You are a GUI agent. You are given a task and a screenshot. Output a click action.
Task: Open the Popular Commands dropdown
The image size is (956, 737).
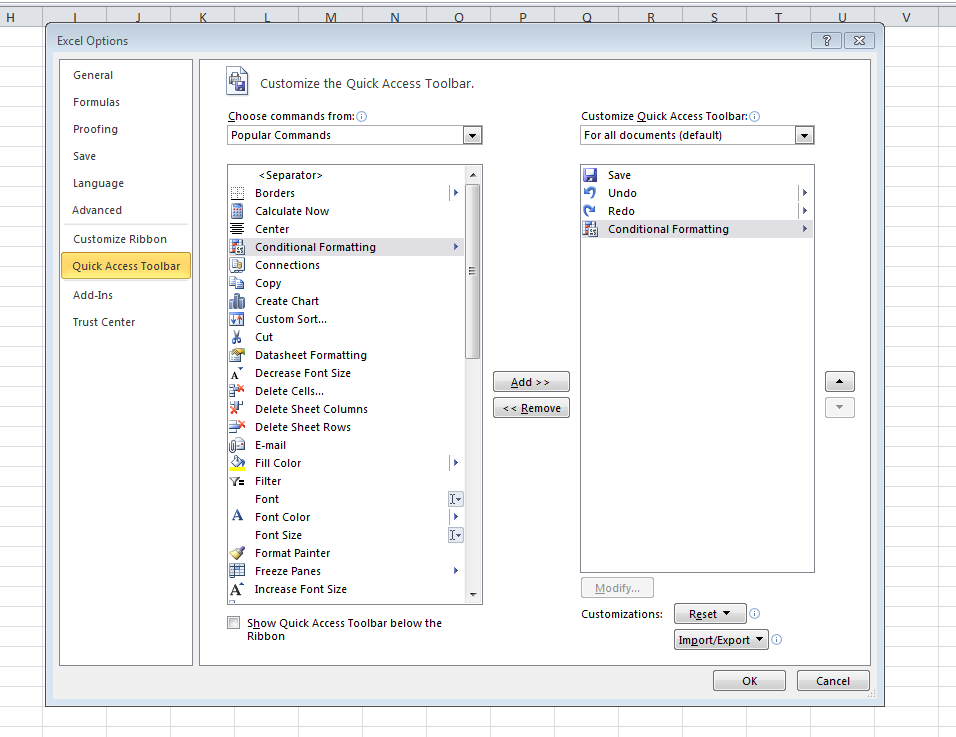click(x=473, y=135)
